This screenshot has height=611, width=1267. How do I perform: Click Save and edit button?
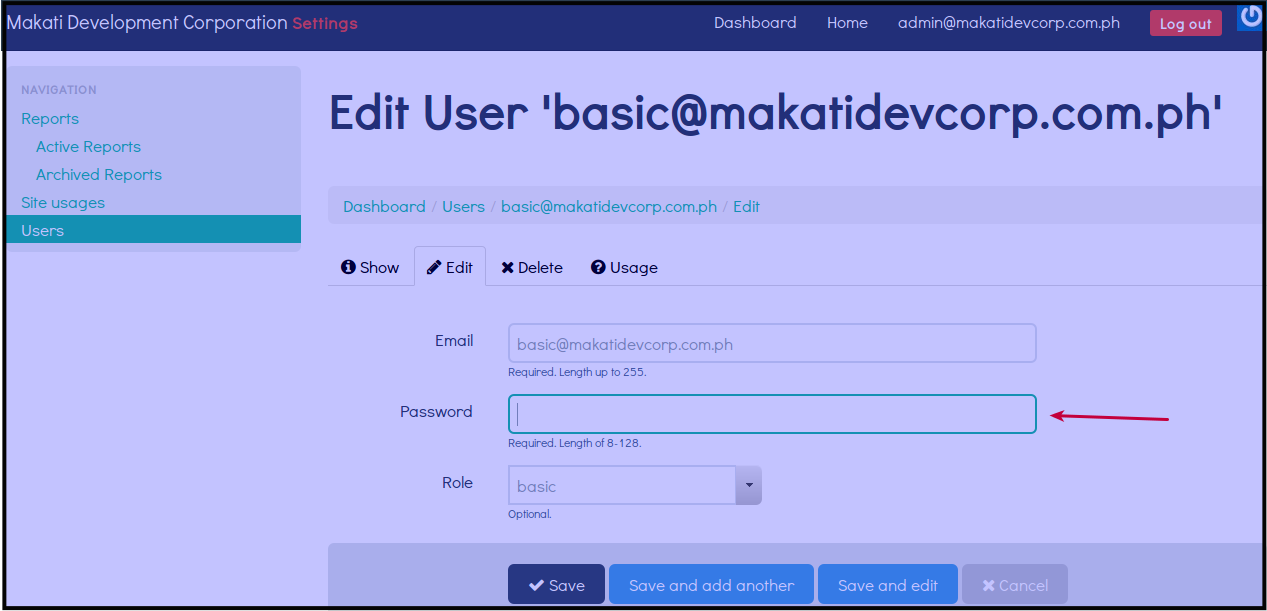[888, 585]
